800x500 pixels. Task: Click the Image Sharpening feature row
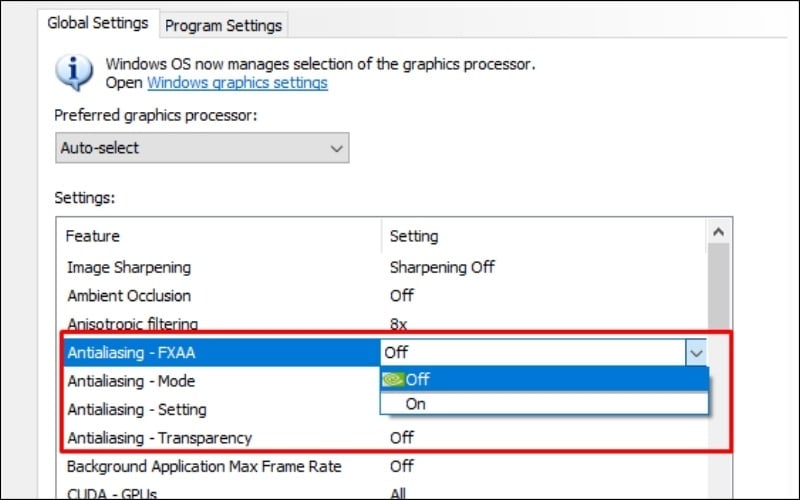pyautogui.click(x=128, y=267)
